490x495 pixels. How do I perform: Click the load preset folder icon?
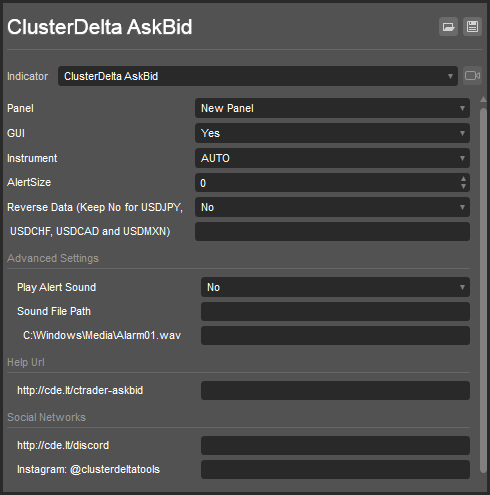(448, 27)
